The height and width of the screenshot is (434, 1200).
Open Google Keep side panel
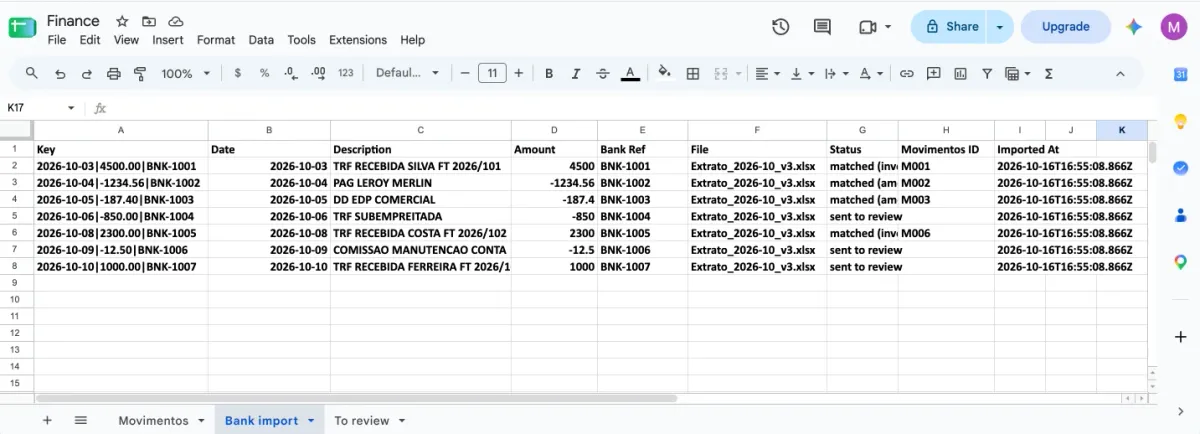pos(1180,121)
